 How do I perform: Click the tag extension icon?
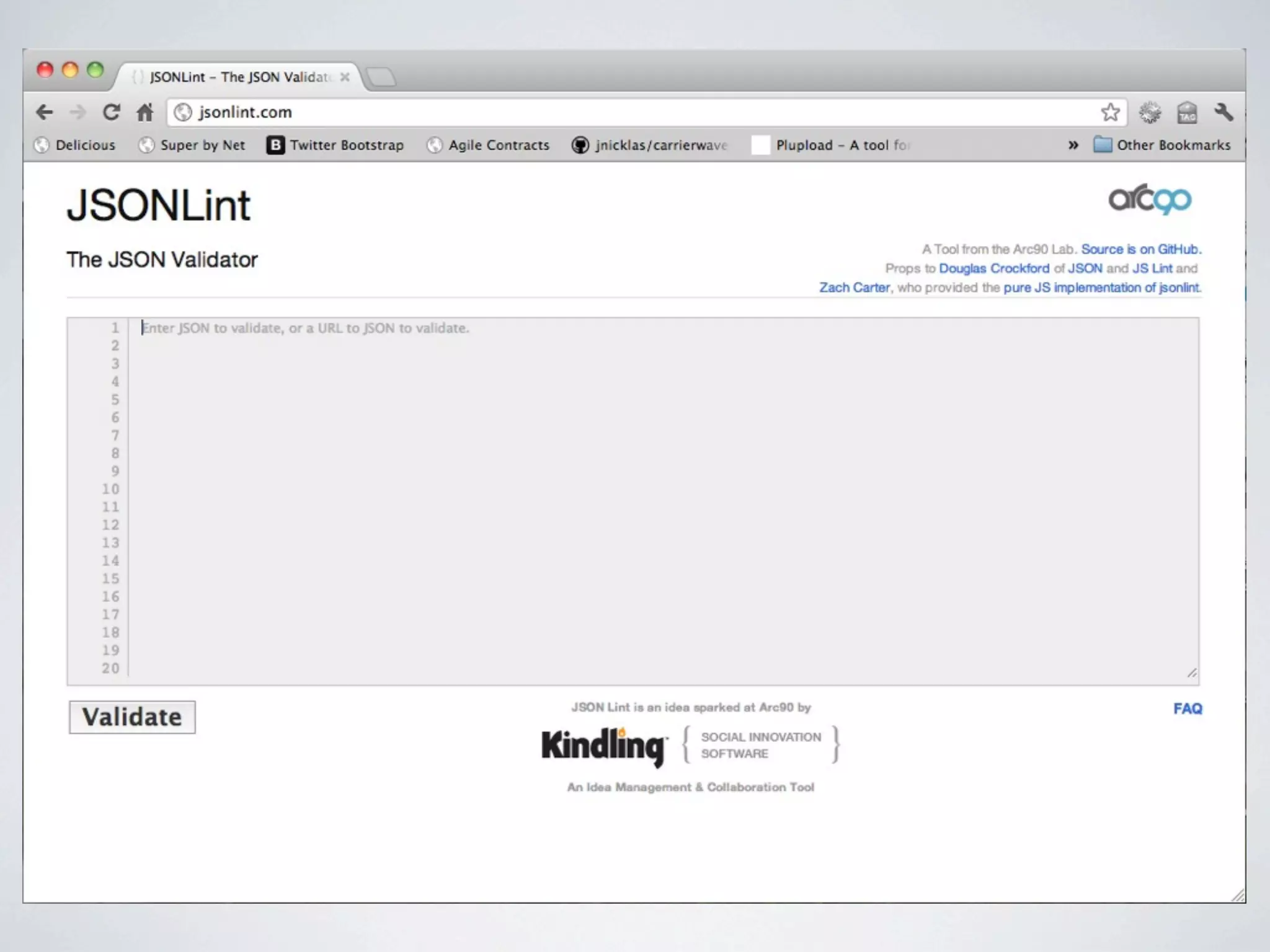tap(1187, 113)
